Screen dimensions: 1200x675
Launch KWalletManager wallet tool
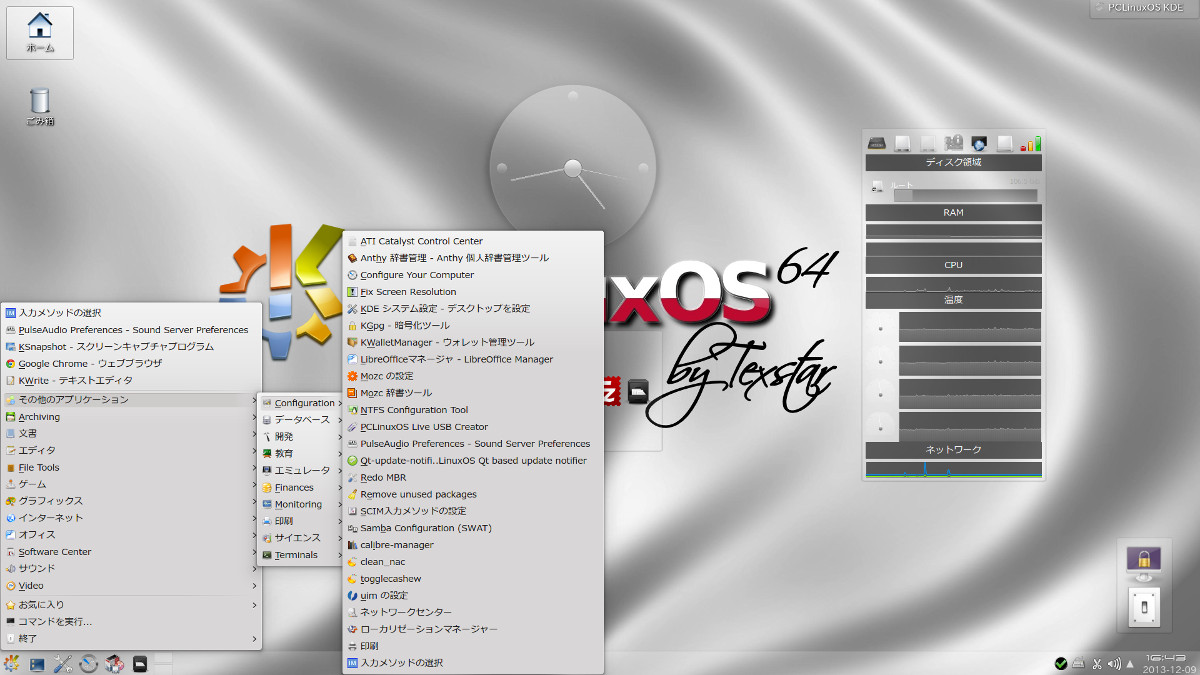473,342
